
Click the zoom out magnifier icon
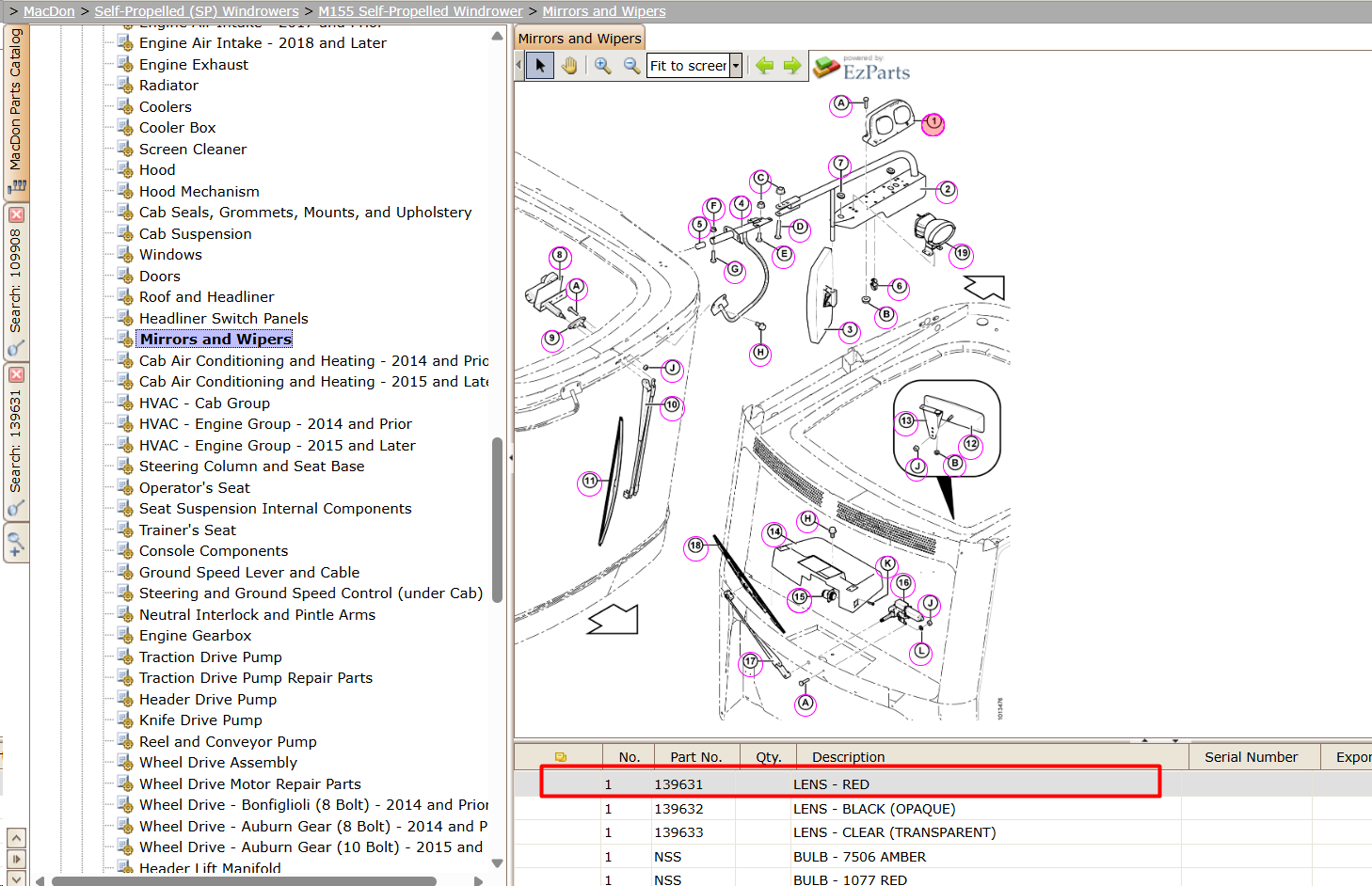(631, 66)
